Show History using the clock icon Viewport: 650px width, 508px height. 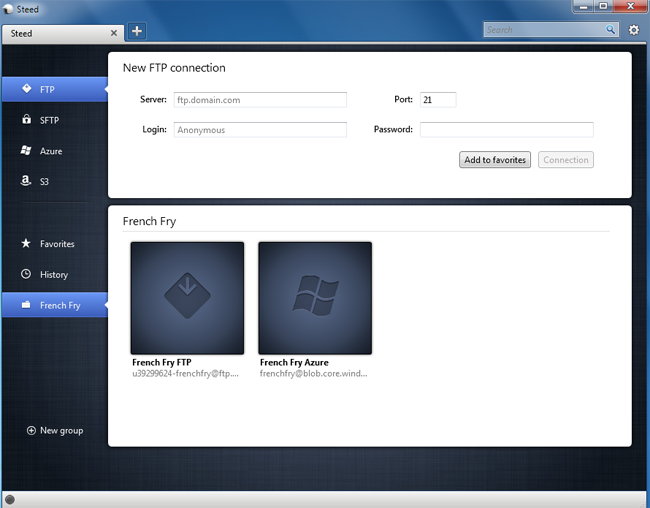[26, 274]
